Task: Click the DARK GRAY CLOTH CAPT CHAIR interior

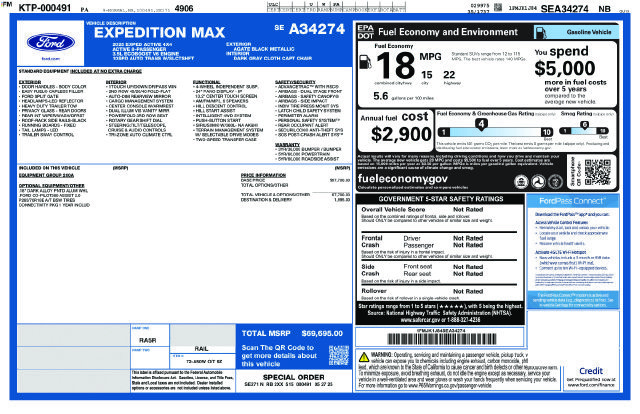Action: (x=273, y=58)
